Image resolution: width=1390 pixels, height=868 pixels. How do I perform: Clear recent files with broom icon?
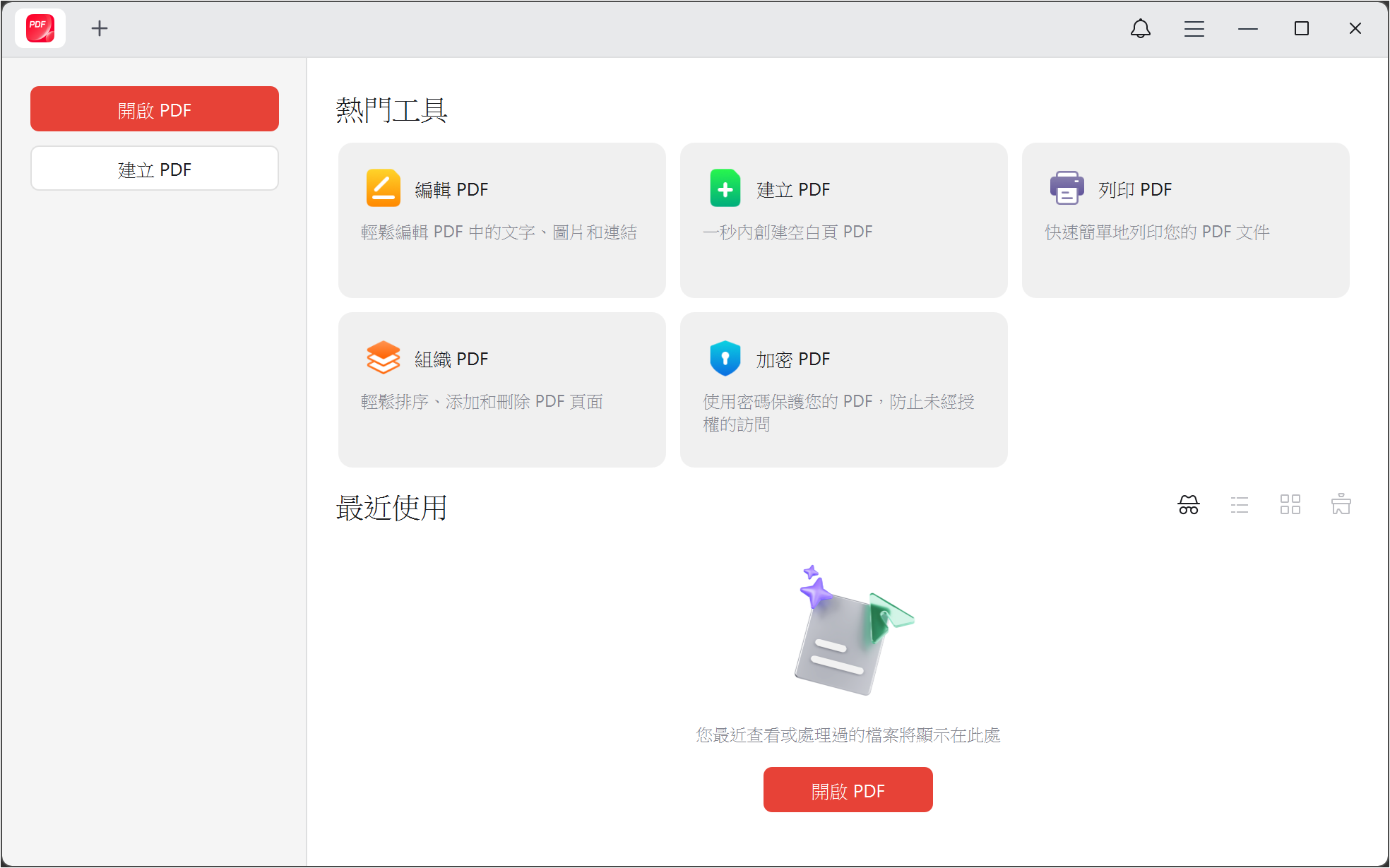1341,504
